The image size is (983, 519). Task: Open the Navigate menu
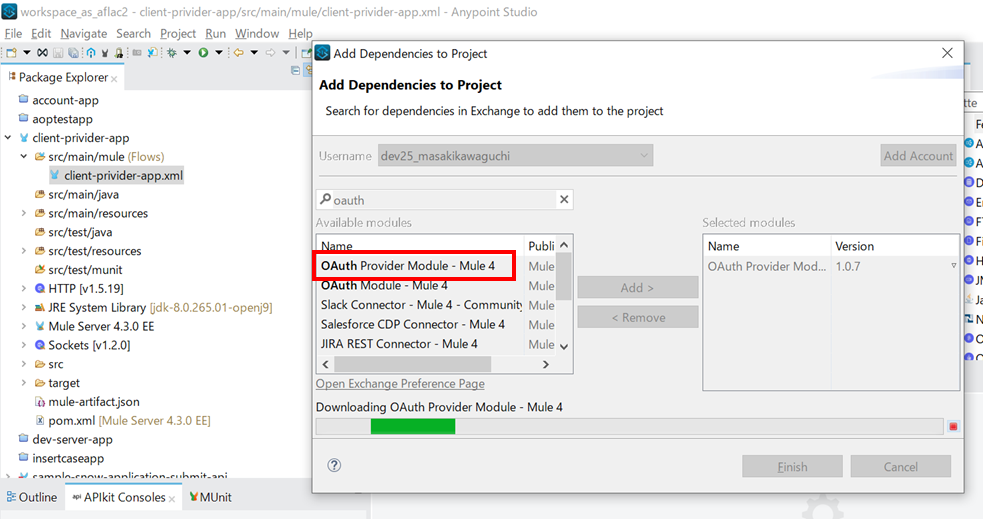click(x=83, y=33)
